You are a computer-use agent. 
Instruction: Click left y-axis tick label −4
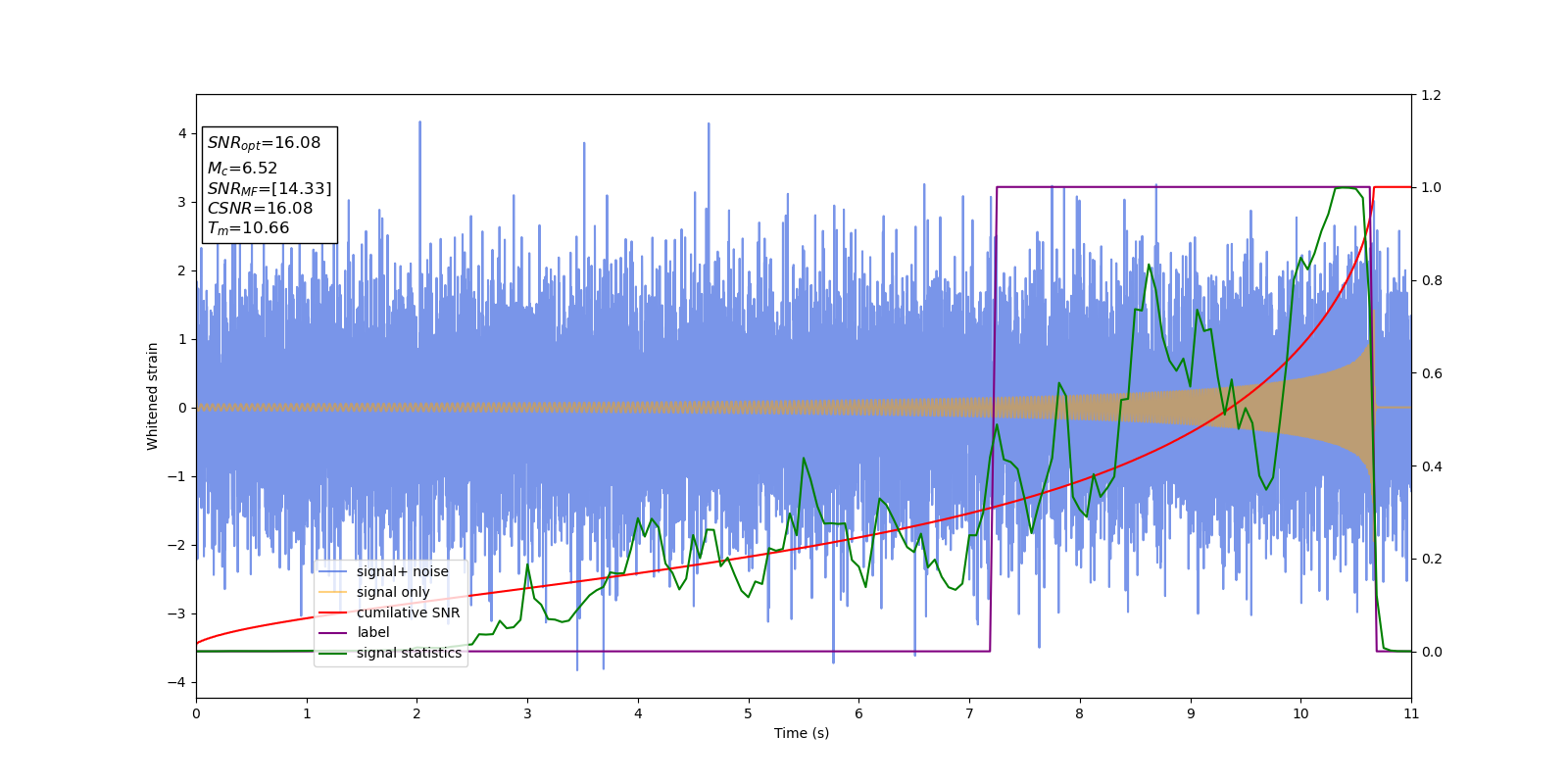pos(177,682)
